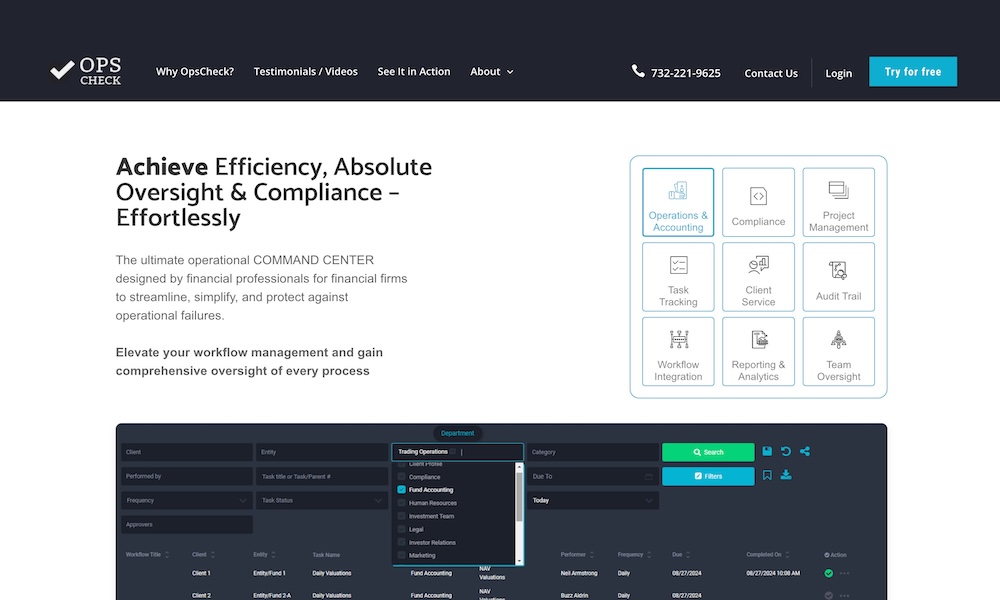The image size is (1000, 600).
Task: Pick the Workflow Integration tile
Action: (678, 351)
